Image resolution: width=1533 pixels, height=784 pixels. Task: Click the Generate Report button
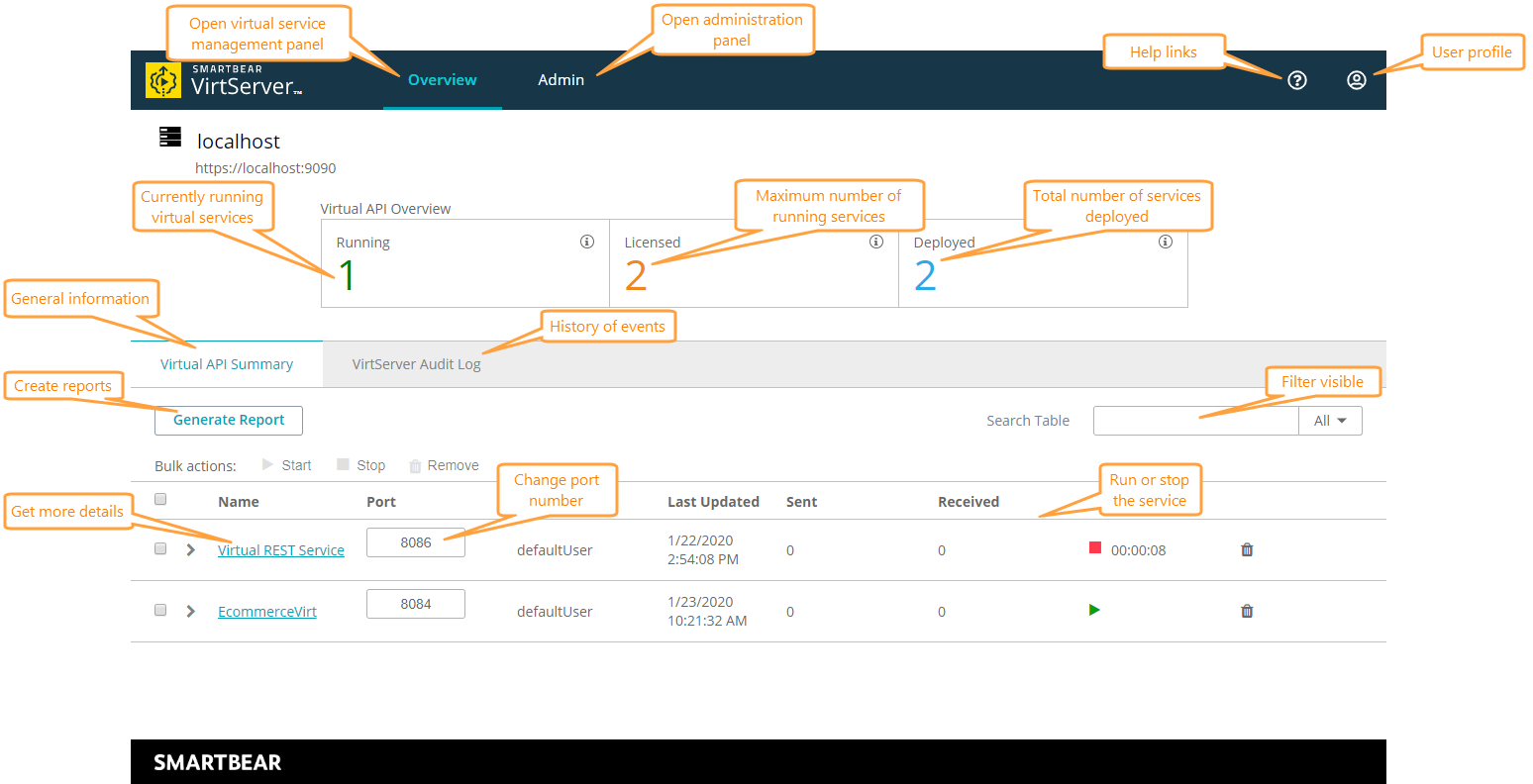coord(229,421)
